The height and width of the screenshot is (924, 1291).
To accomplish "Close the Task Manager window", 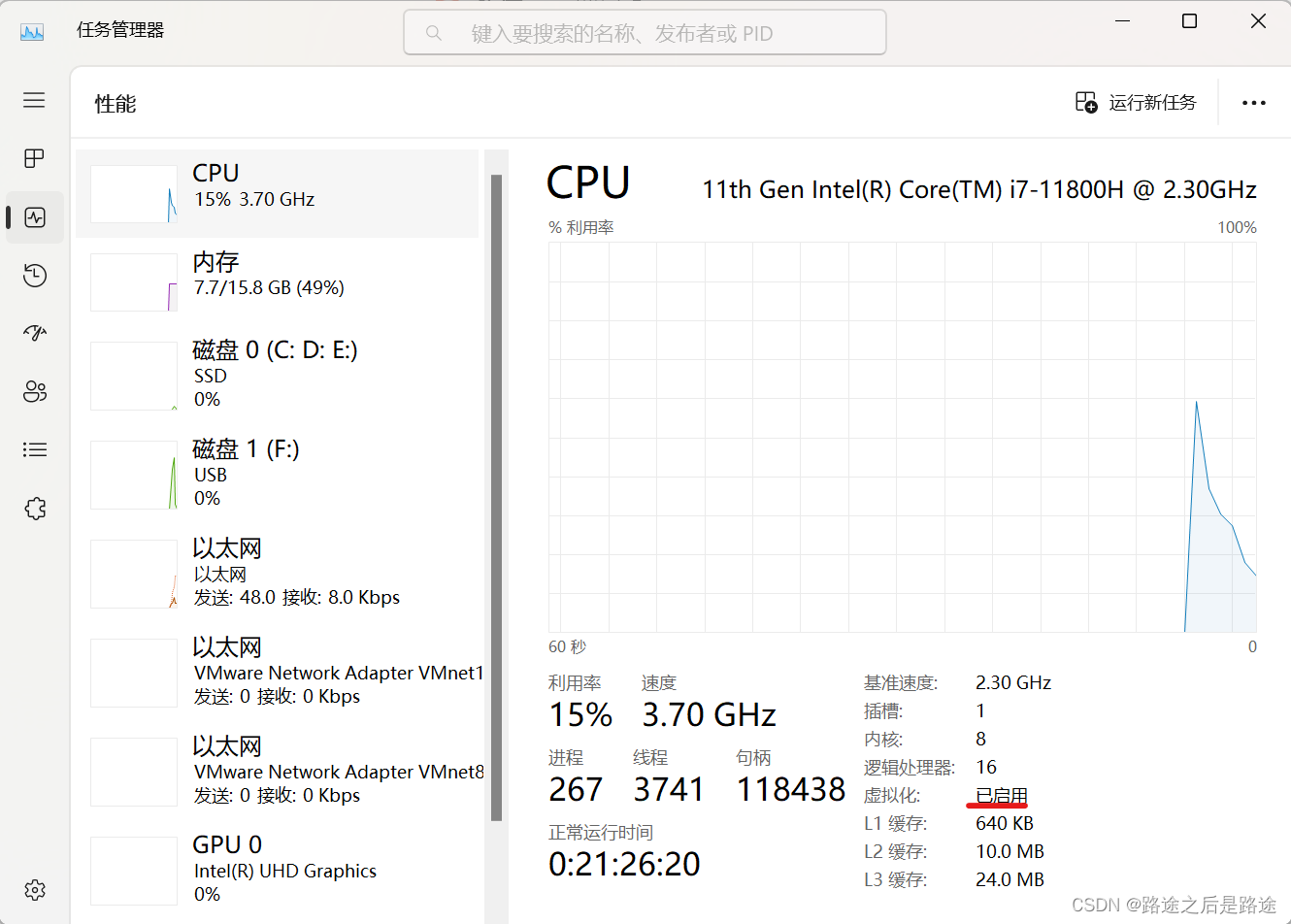I will pyautogui.click(x=1258, y=20).
